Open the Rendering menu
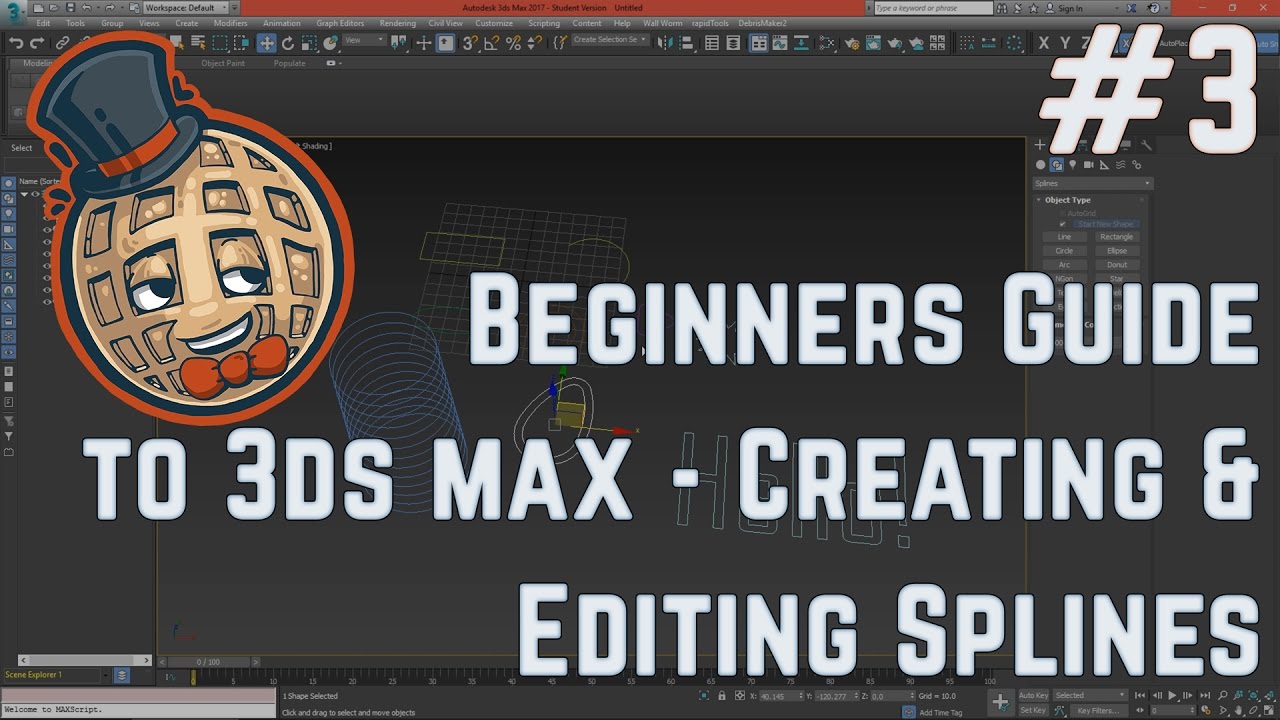Image resolution: width=1280 pixels, height=720 pixels. click(398, 23)
